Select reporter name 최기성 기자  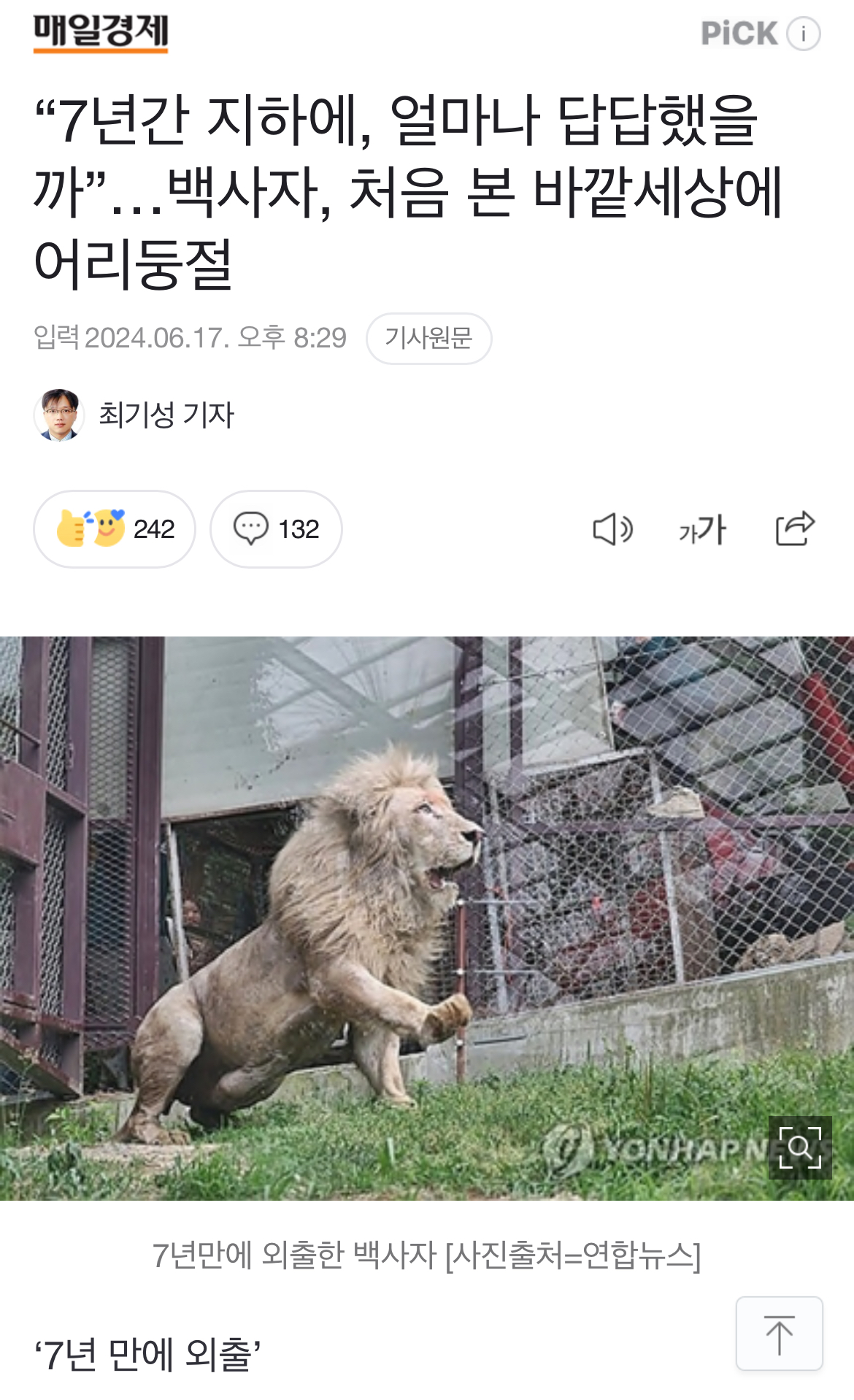tap(166, 415)
